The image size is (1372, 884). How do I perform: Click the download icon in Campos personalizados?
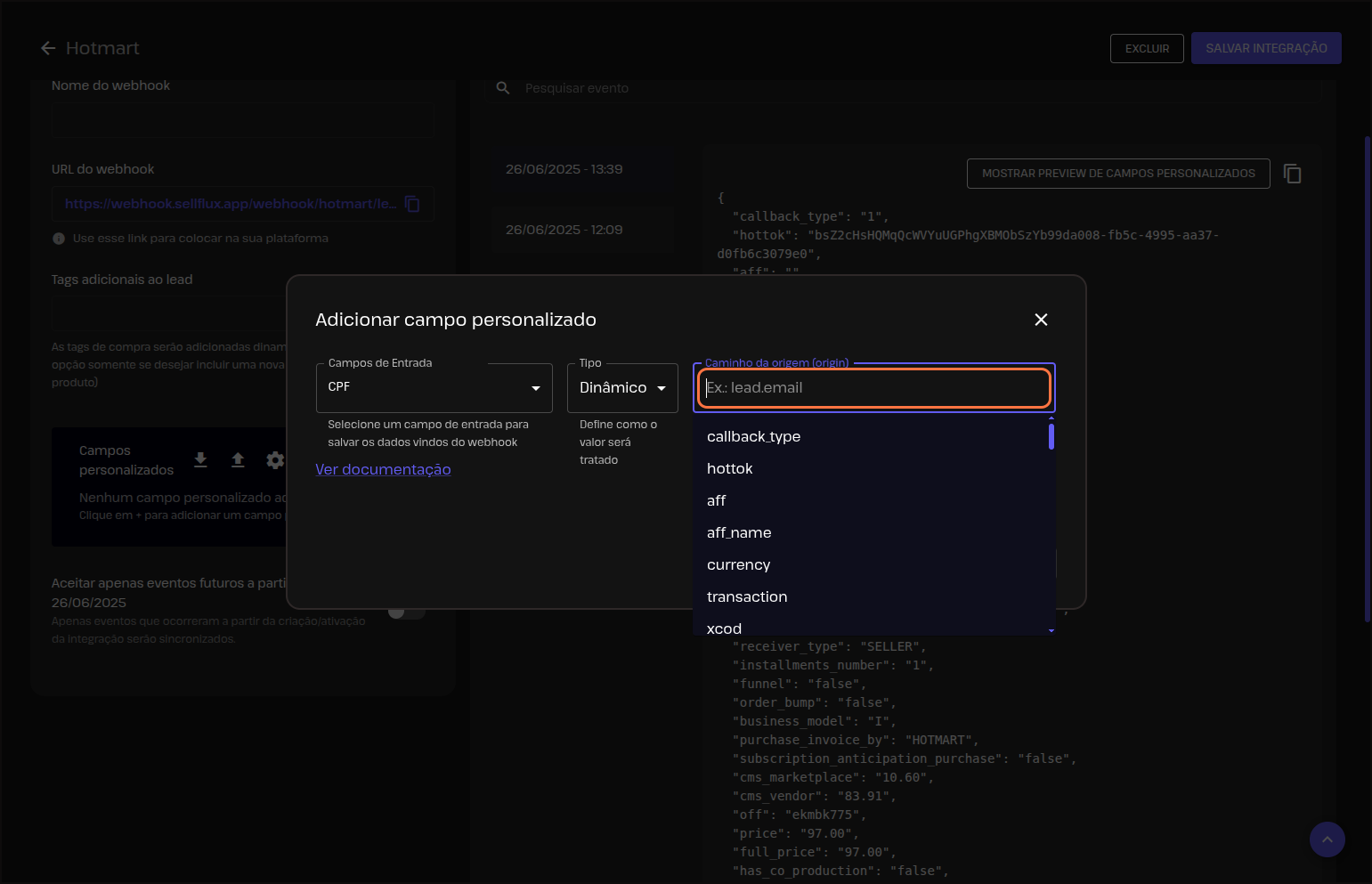[200, 459]
